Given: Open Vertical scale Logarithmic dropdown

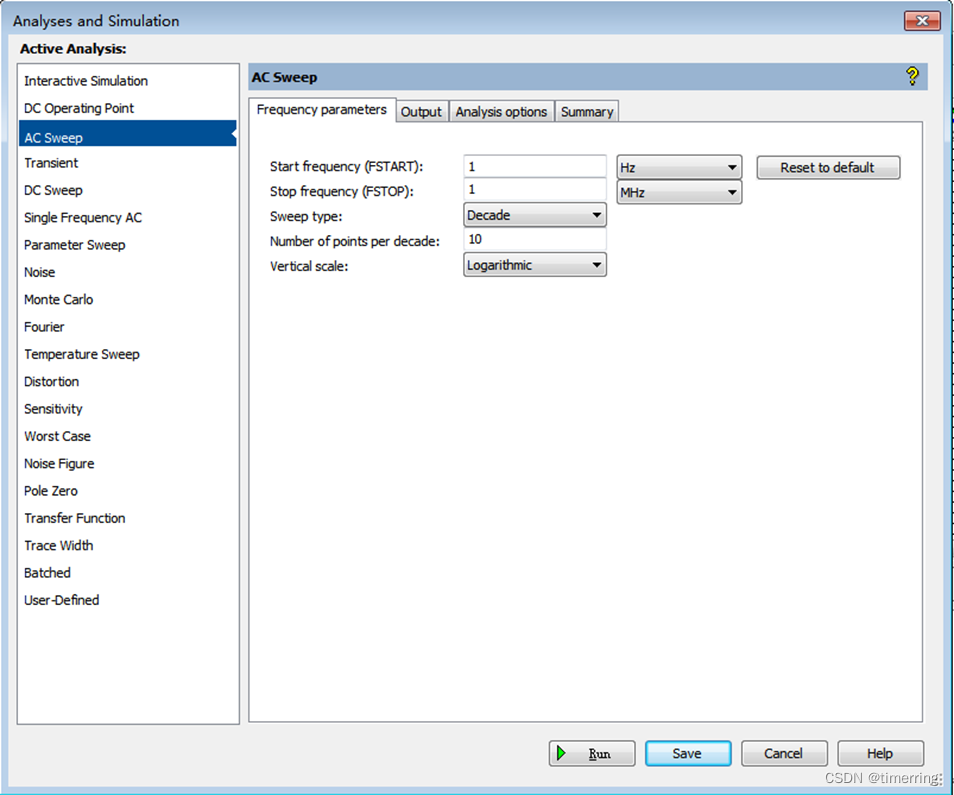Looking at the screenshot, I should point(535,265).
